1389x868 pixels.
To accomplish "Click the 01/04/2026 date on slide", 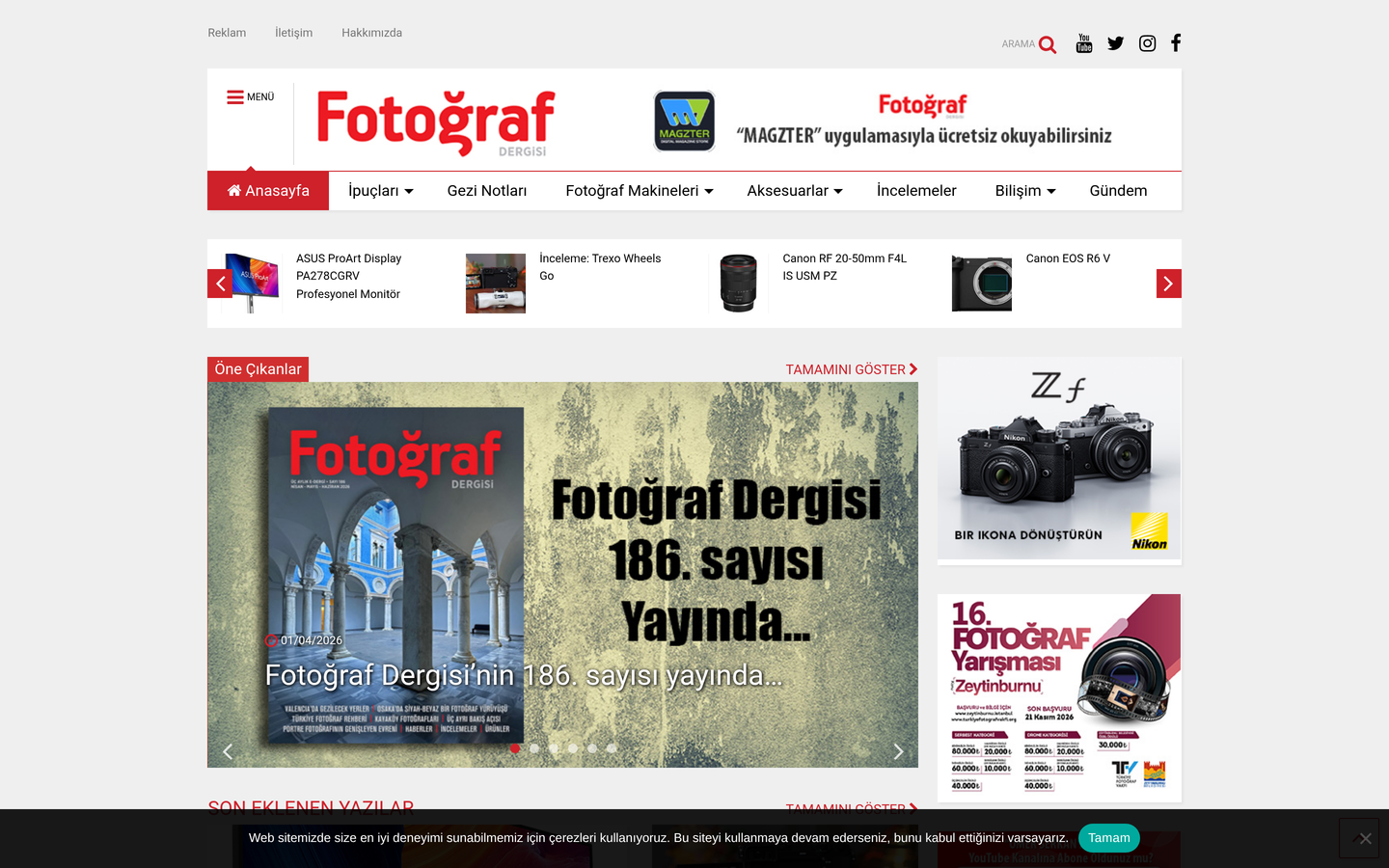I will pyautogui.click(x=312, y=640).
